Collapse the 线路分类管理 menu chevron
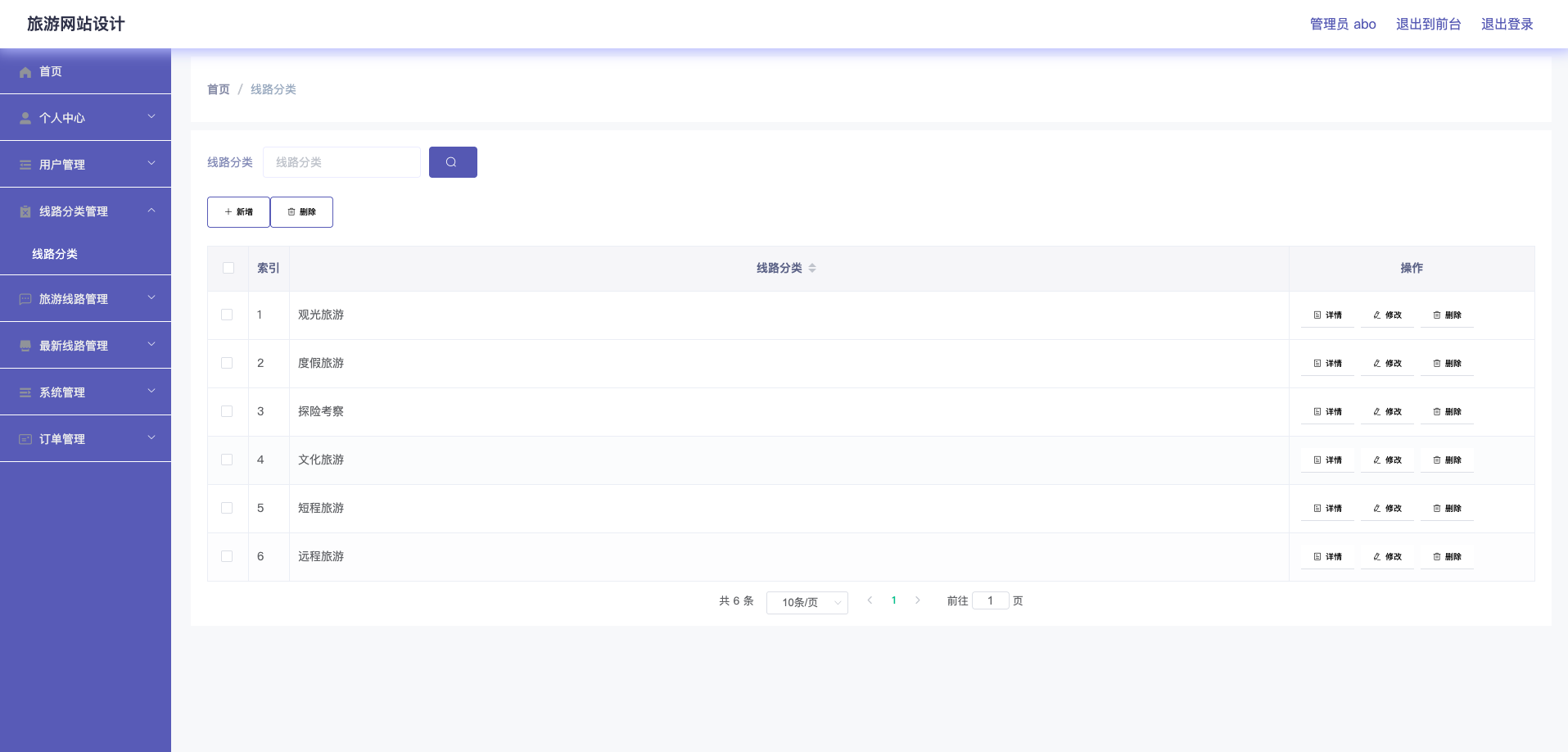 tap(151, 210)
